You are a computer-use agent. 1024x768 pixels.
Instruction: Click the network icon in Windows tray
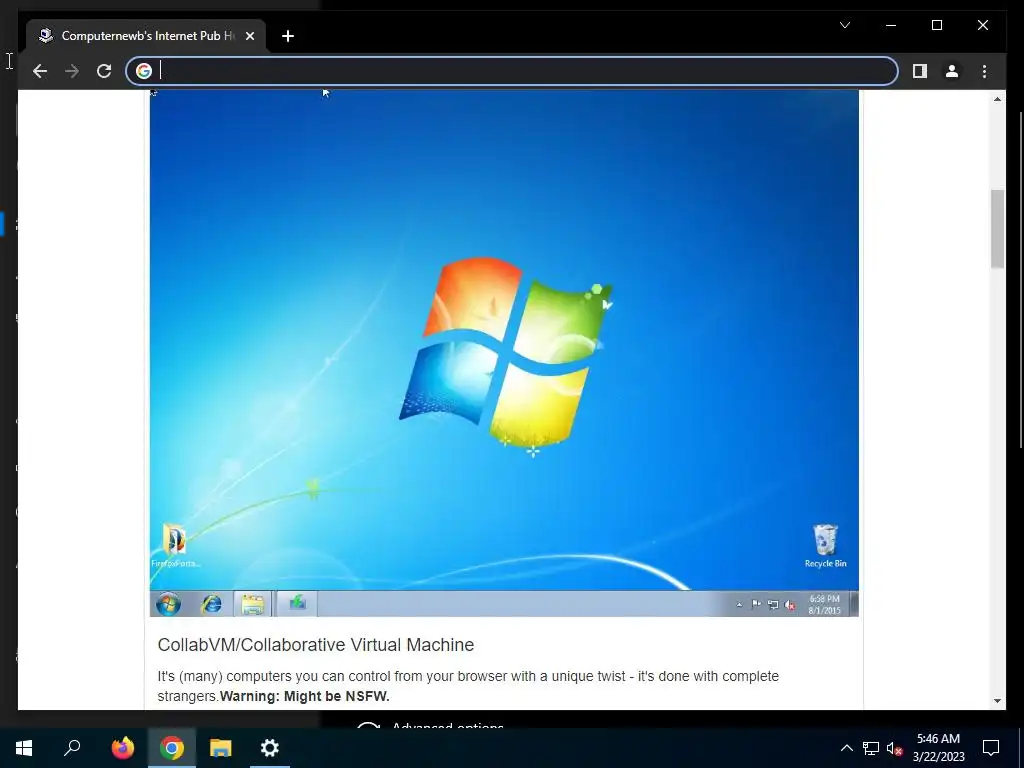pyautogui.click(x=871, y=748)
